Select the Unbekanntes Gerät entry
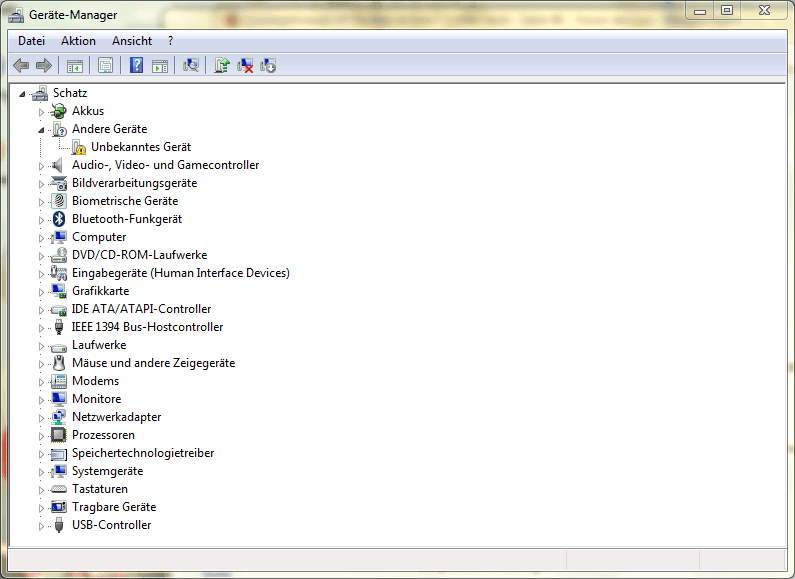 click(x=141, y=147)
